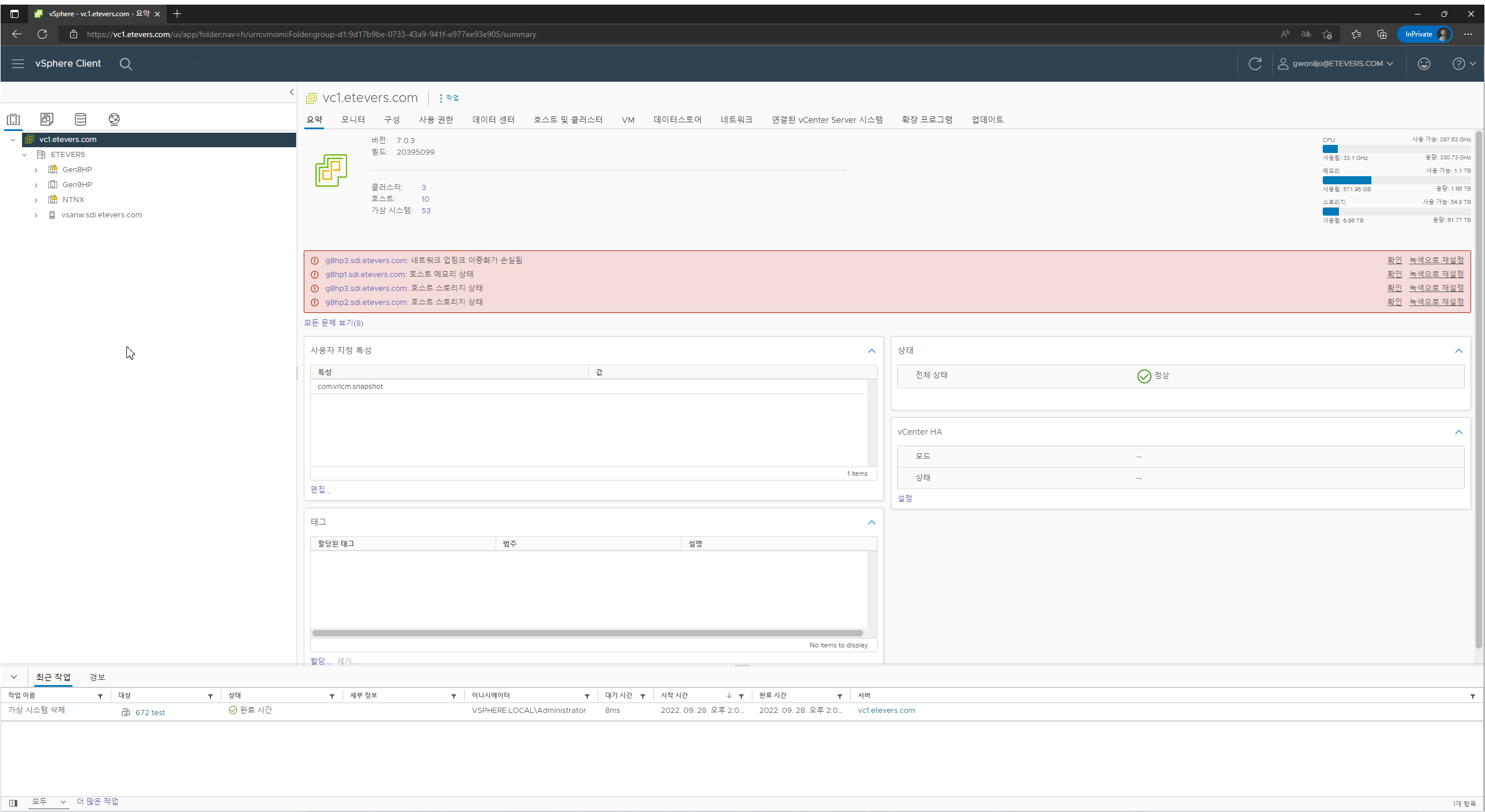This screenshot has height=812, width=1485.
Task: Sort by 시작 시간 column arrow
Action: pos(729,696)
